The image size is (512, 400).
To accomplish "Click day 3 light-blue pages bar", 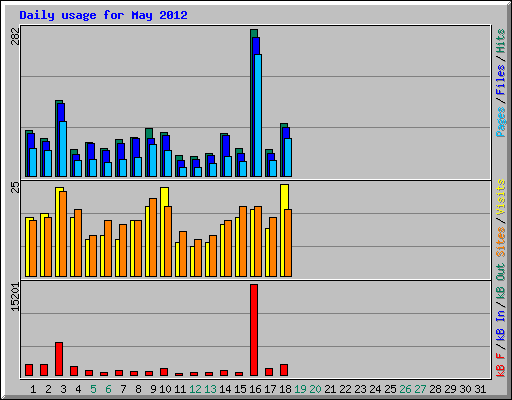I will 63,149.
